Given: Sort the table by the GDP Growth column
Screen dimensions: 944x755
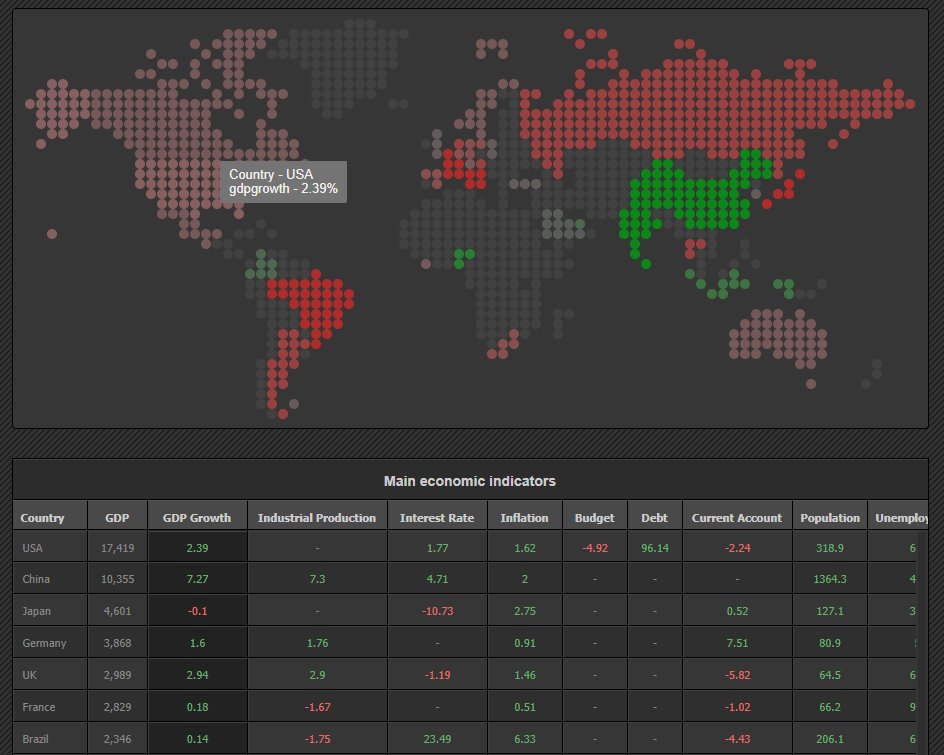Looking at the screenshot, I should click(x=197, y=517).
